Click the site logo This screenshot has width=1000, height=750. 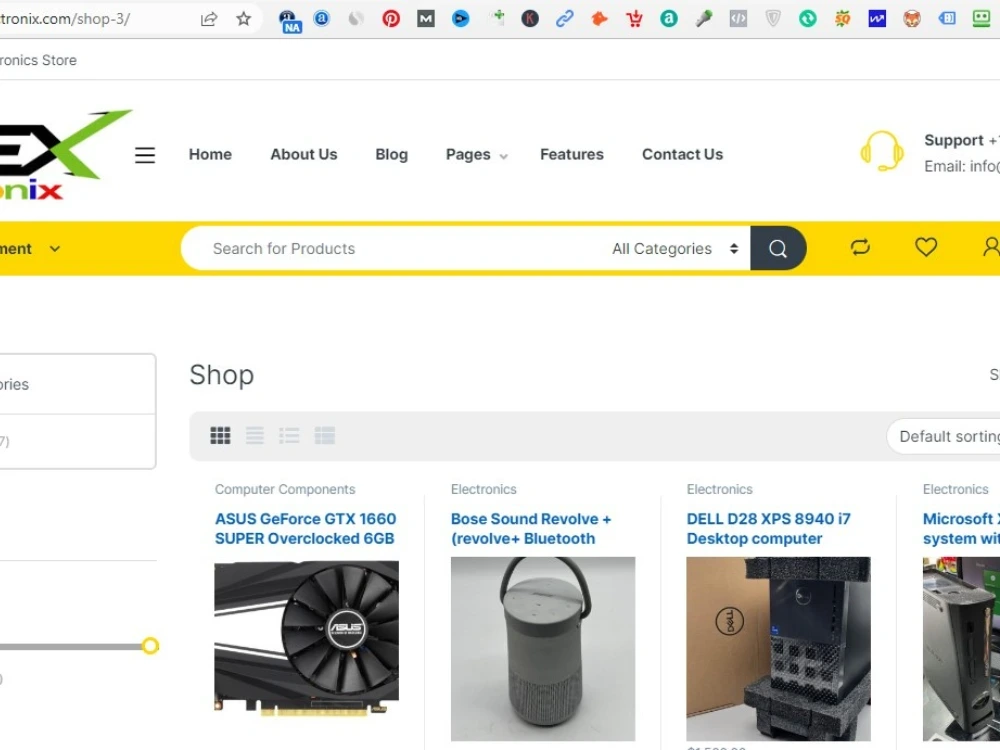coord(64,154)
